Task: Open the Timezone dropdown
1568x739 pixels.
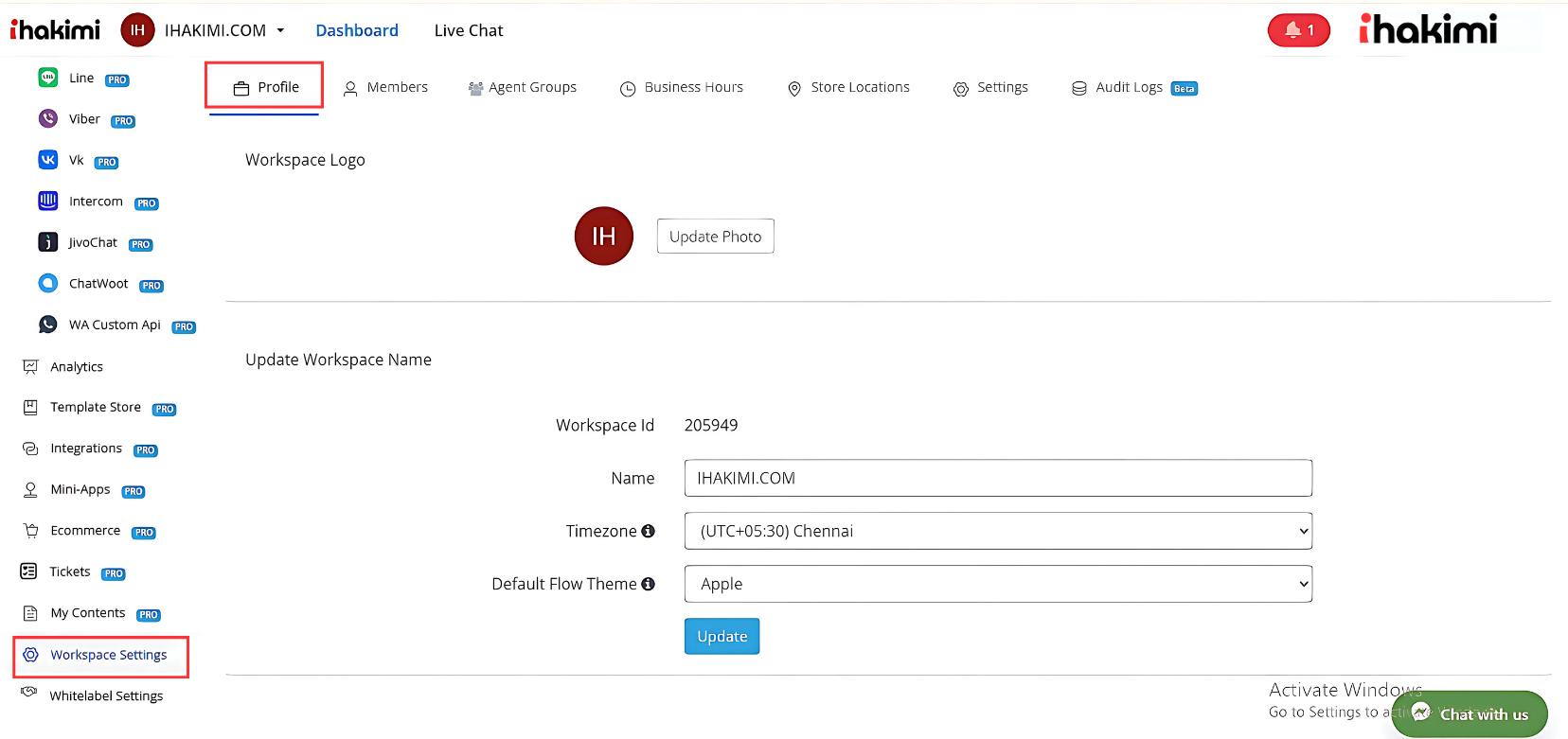Action: click(x=997, y=531)
